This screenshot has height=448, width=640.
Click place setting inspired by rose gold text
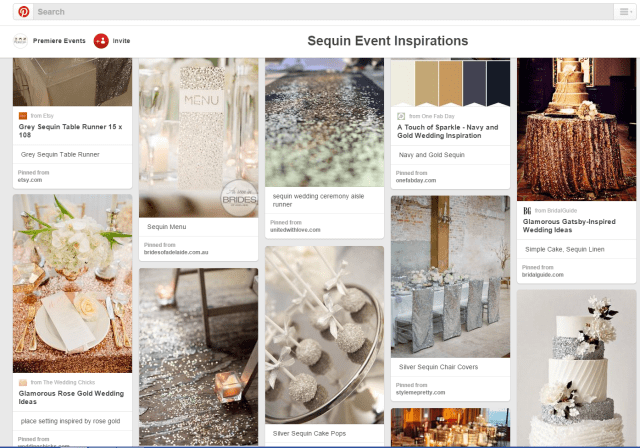click(70, 421)
